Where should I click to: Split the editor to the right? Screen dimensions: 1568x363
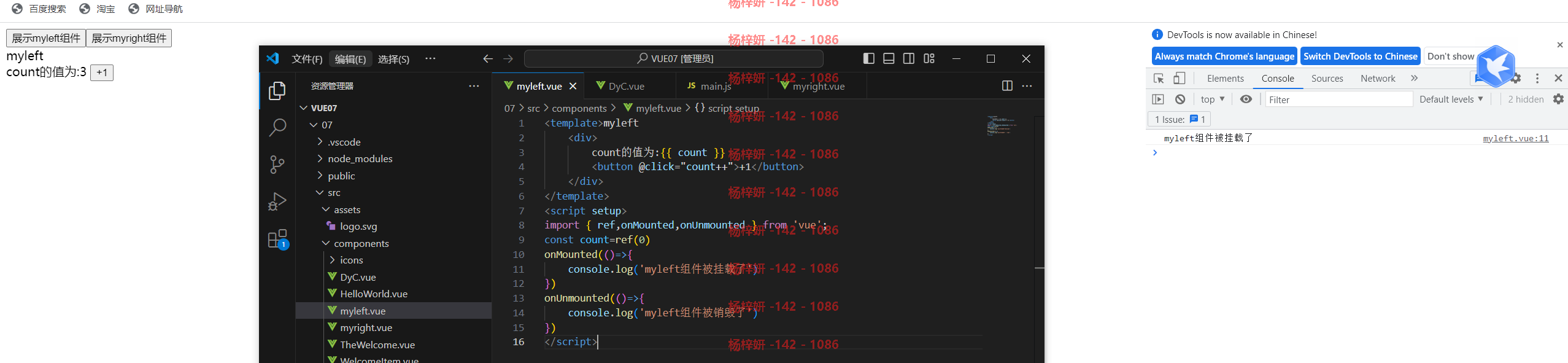(1007, 86)
